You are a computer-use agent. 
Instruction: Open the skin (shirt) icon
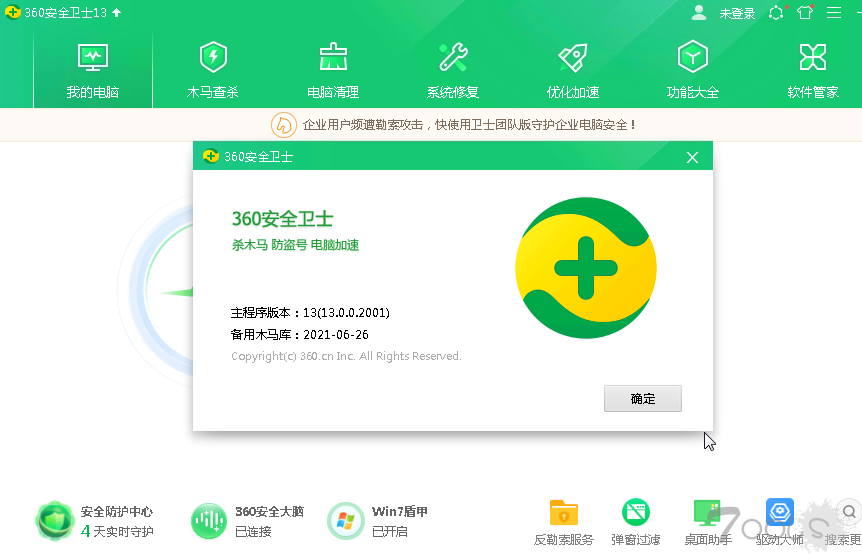(x=805, y=13)
